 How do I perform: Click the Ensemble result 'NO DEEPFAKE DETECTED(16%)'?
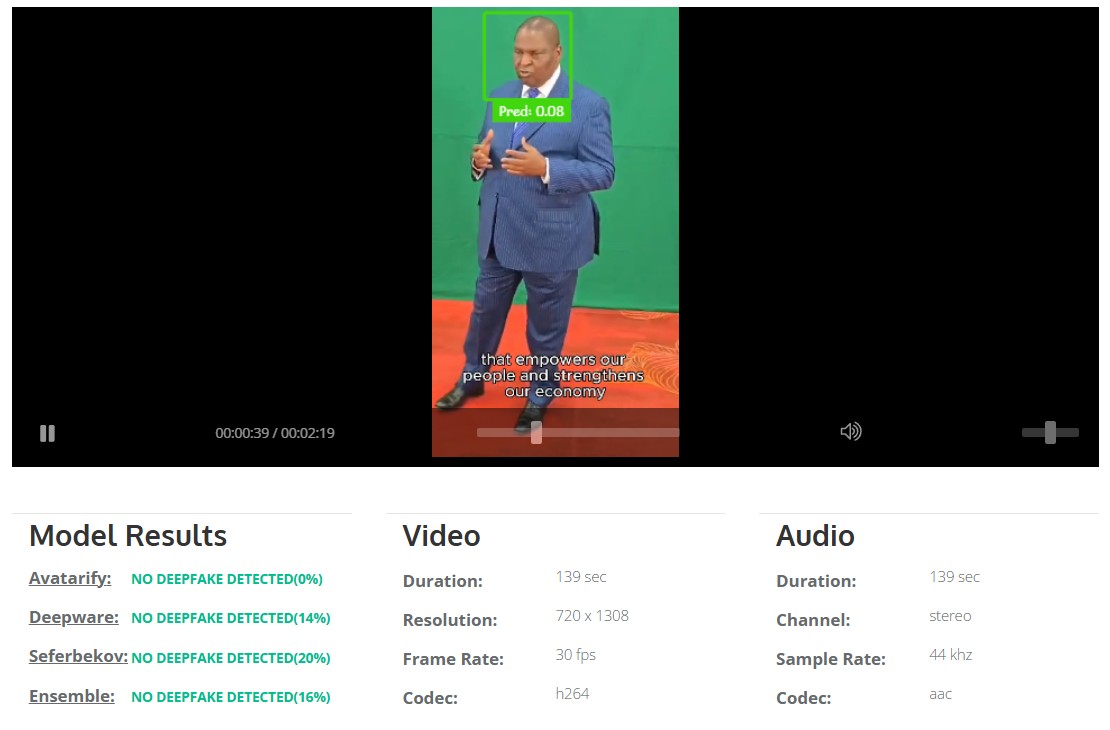[231, 697]
